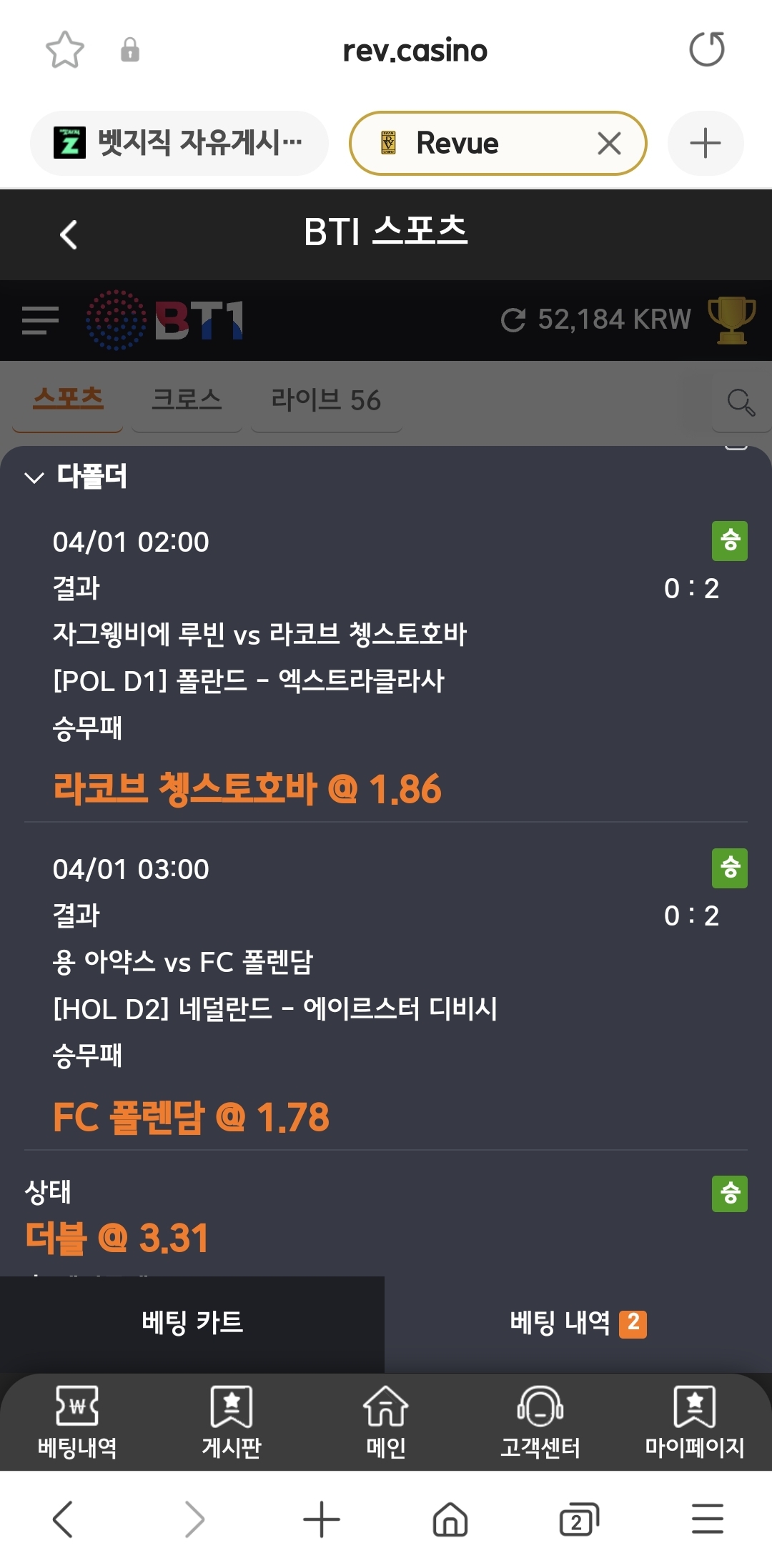Reload the rev.casino page
Screen dimensions: 772x1568
click(x=706, y=50)
